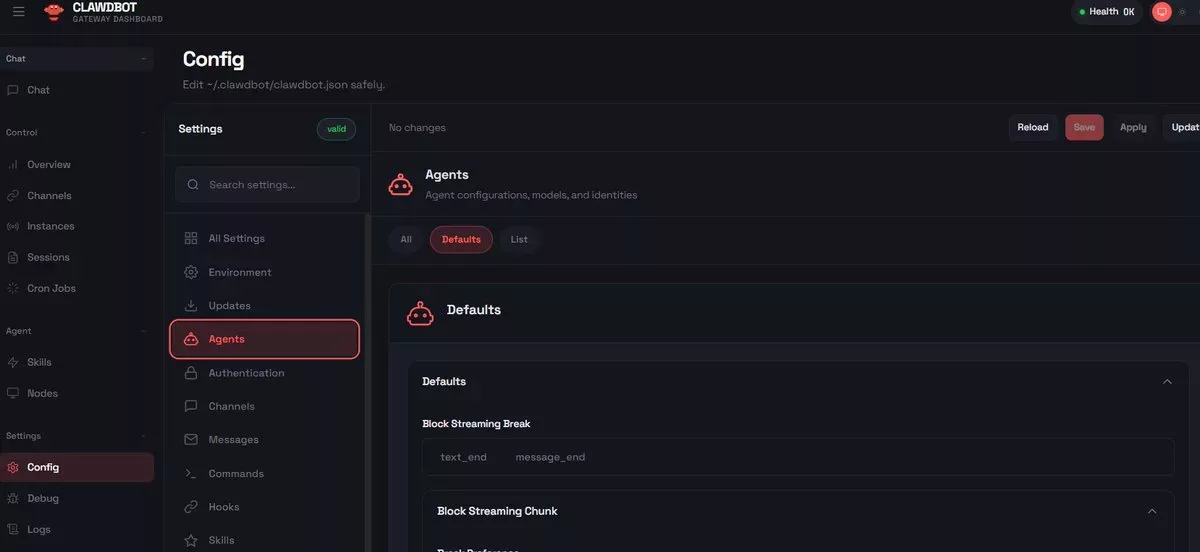This screenshot has height=552, width=1200.
Task: Click the search magnifier icon
Action: pos(192,185)
